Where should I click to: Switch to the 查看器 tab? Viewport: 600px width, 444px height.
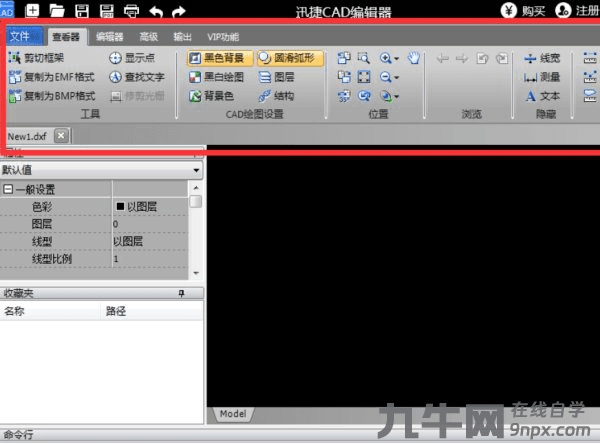tap(66, 37)
